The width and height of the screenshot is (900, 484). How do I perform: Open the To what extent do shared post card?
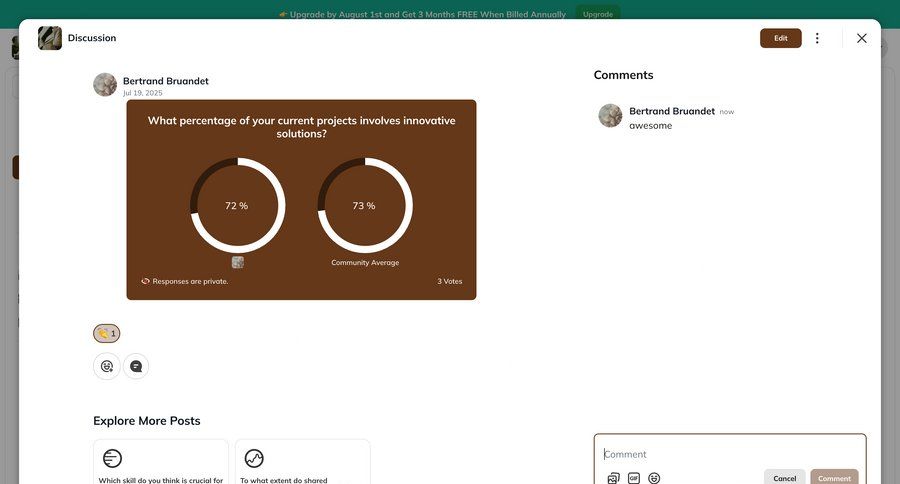click(302, 462)
